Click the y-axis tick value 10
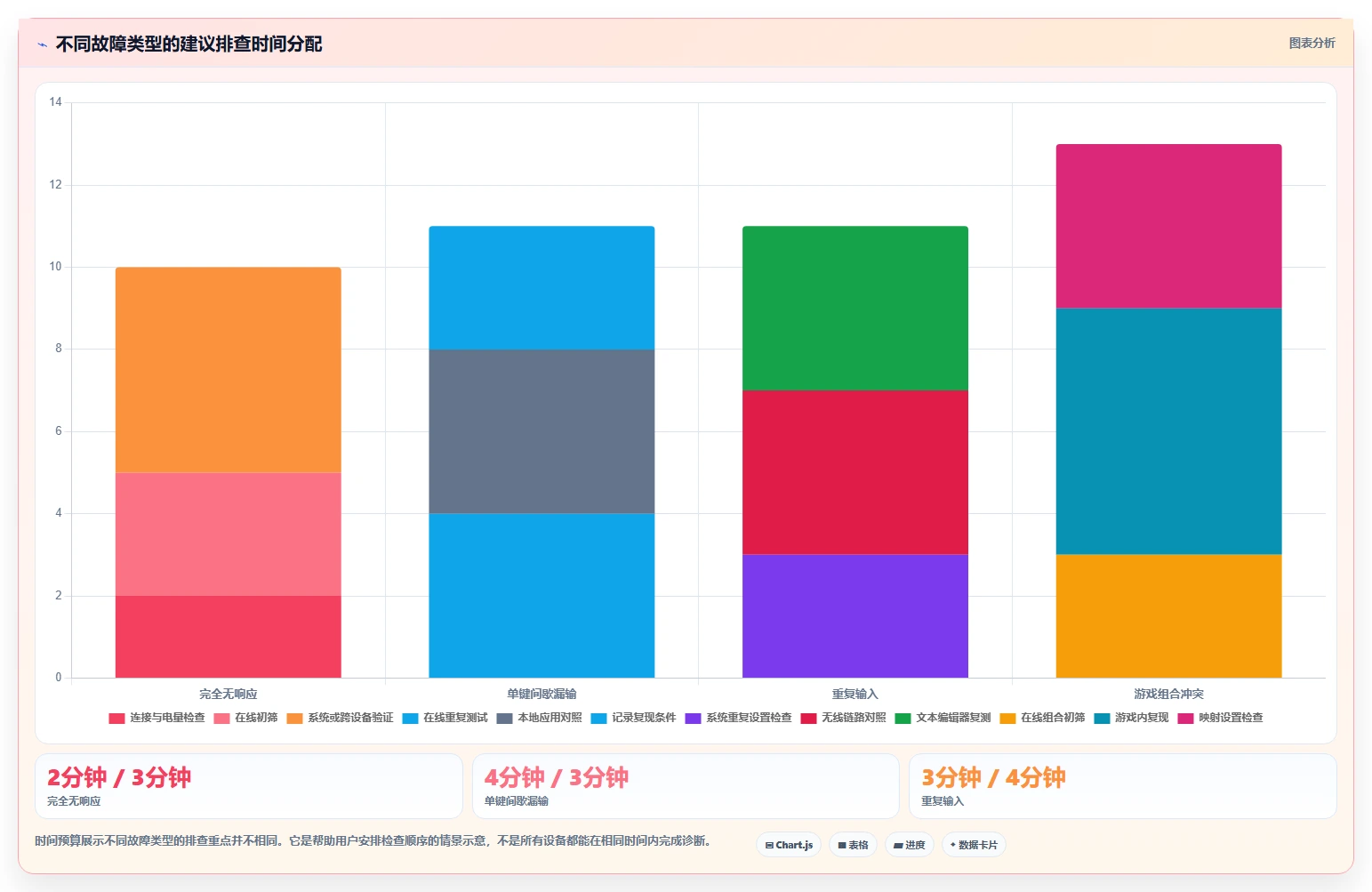This screenshot has height=892, width=1372. pyautogui.click(x=56, y=267)
